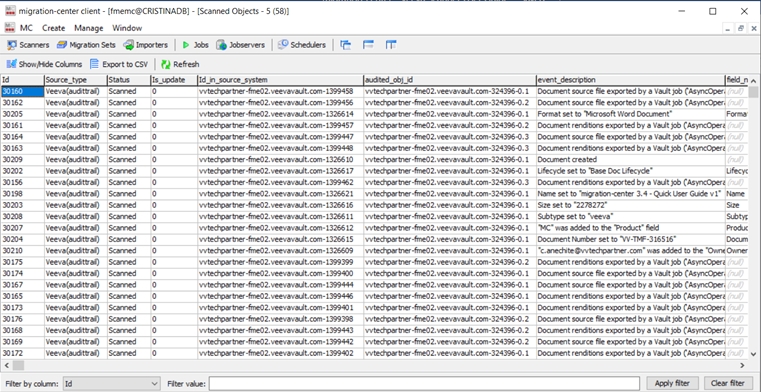Click the horizontal scrollbar left arrow
This screenshot has height=392, width=761.
[6, 365]
